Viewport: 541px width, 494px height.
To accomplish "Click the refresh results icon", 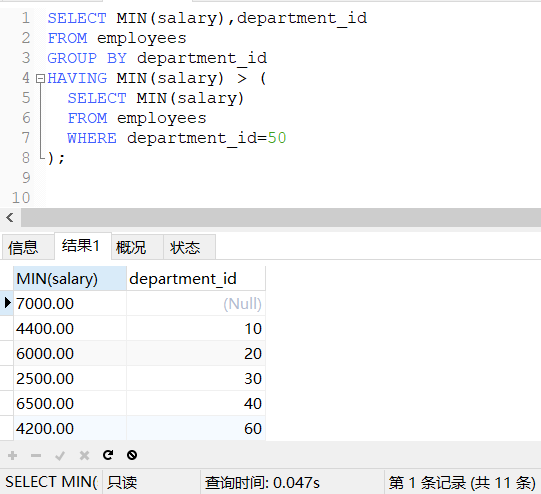I will click(108, 455).
